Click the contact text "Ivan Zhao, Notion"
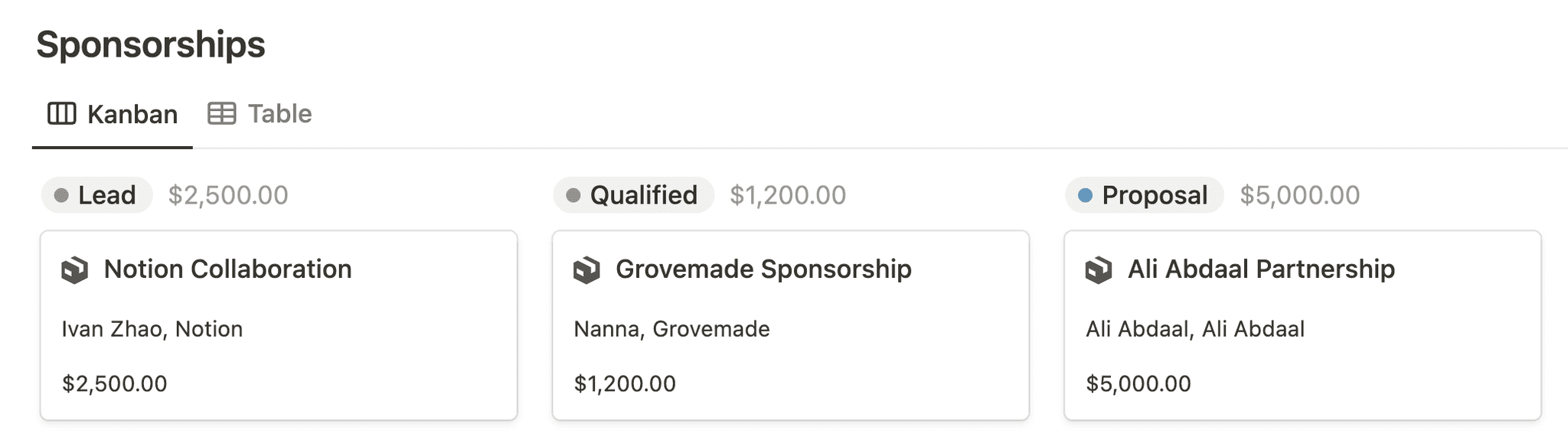Viewport: 1568px width, 440px height. coord(152,329)
